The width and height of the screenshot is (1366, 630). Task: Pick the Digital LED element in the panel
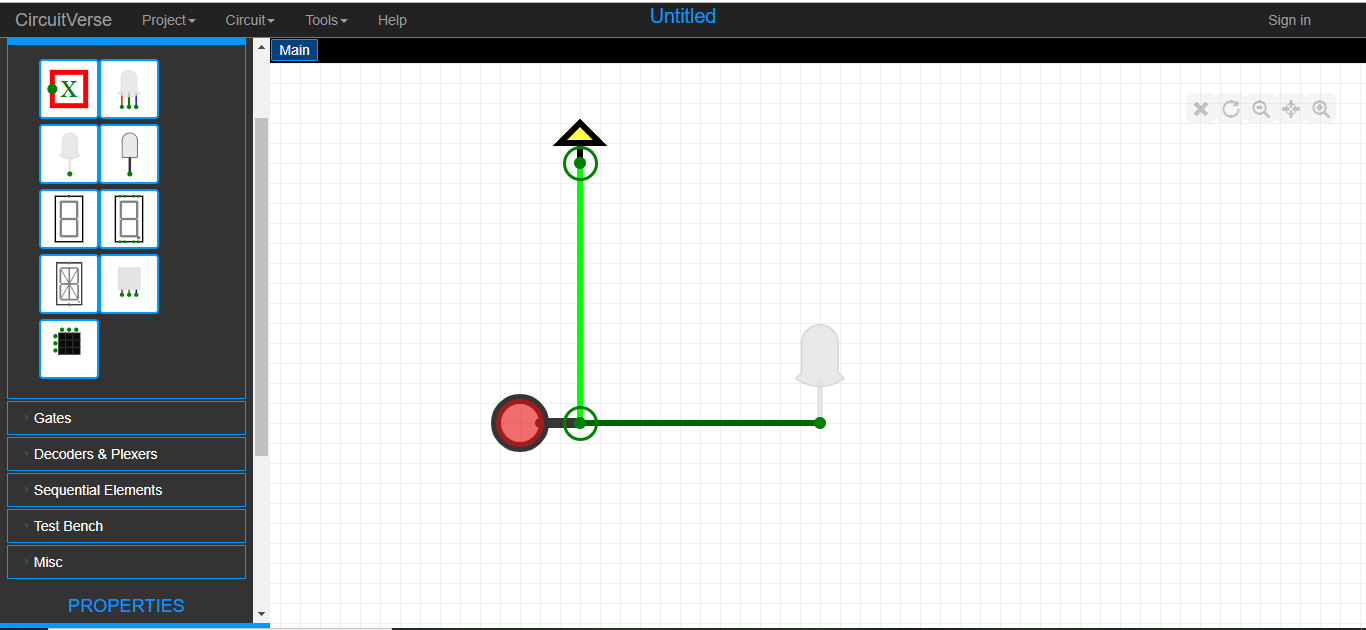(x=69, y=154)
